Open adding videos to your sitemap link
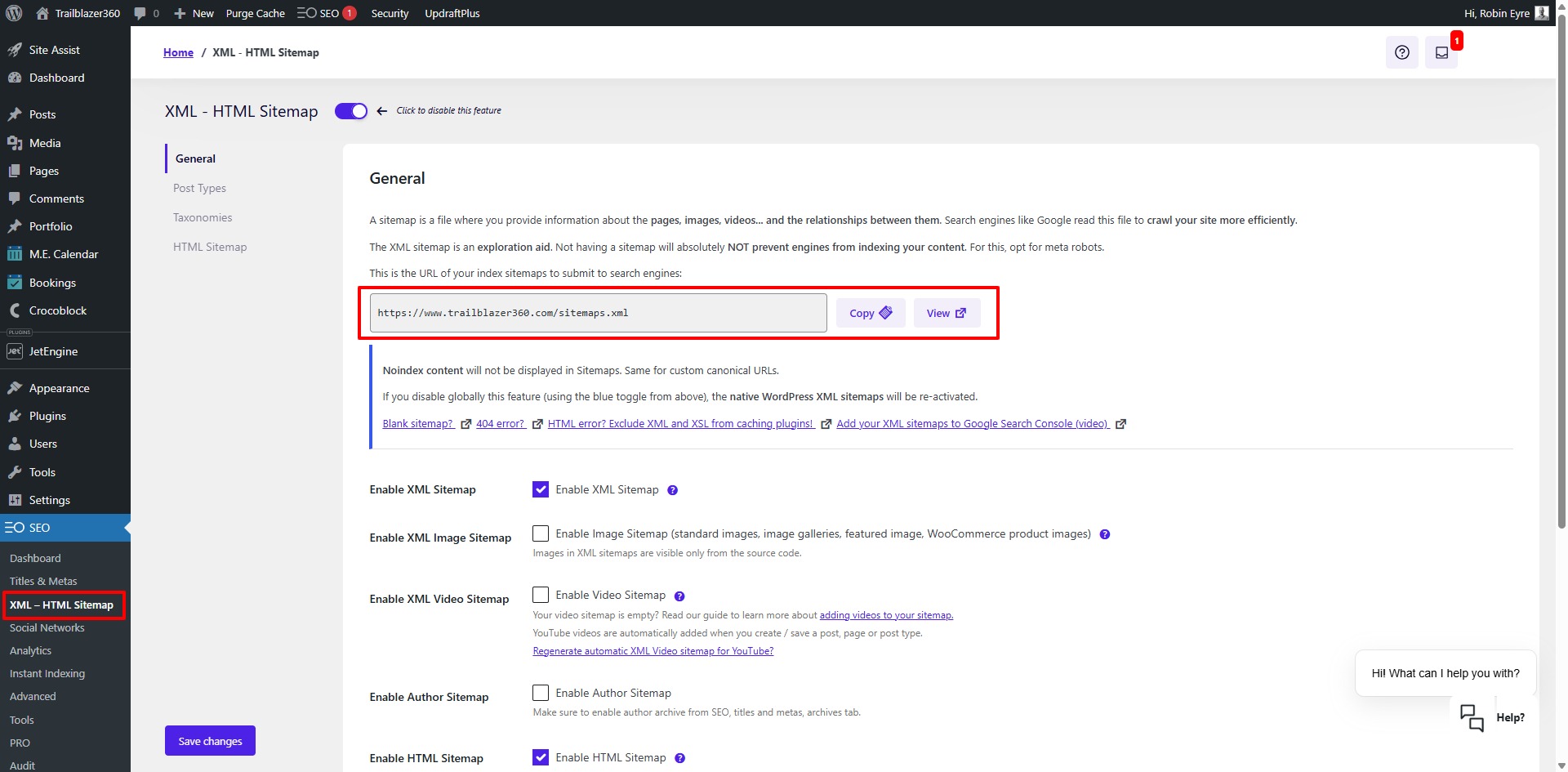The height and width of the screenshot is (772, 1568). click(x=886, y=615)
